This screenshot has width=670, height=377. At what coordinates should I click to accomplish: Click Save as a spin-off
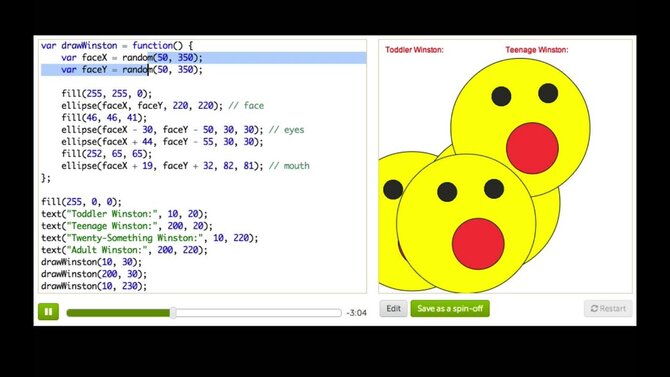450,308
